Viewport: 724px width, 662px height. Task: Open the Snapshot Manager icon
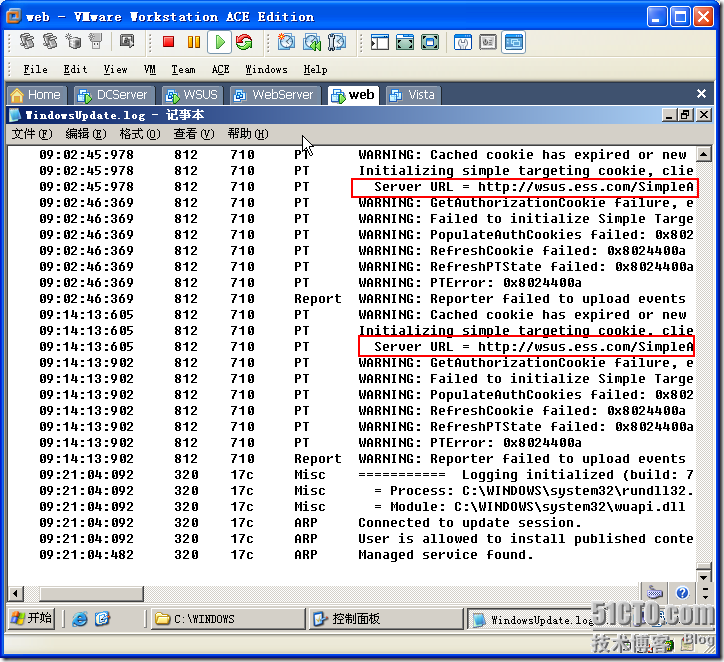(337, 42)
